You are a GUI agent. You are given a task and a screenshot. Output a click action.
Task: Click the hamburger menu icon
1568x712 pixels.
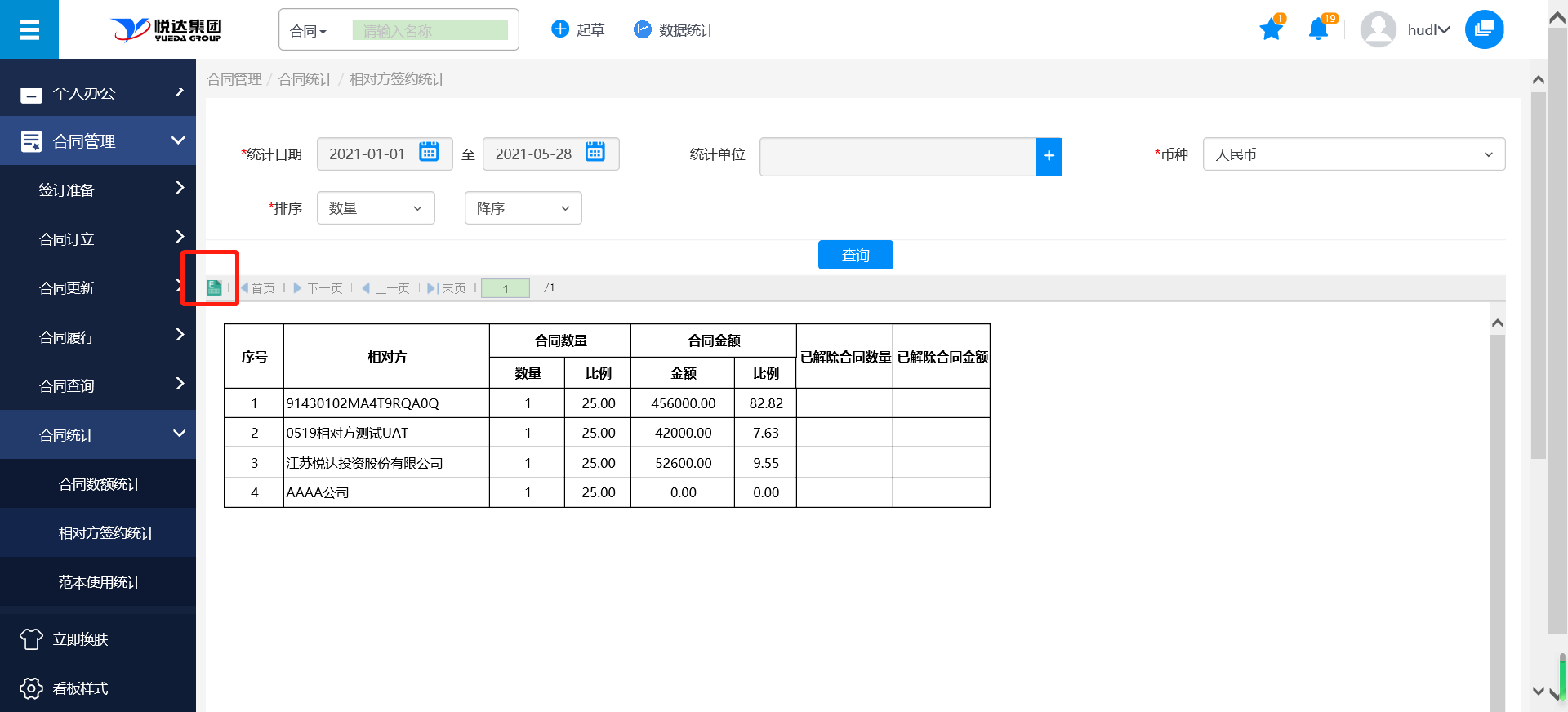point(29,30)
